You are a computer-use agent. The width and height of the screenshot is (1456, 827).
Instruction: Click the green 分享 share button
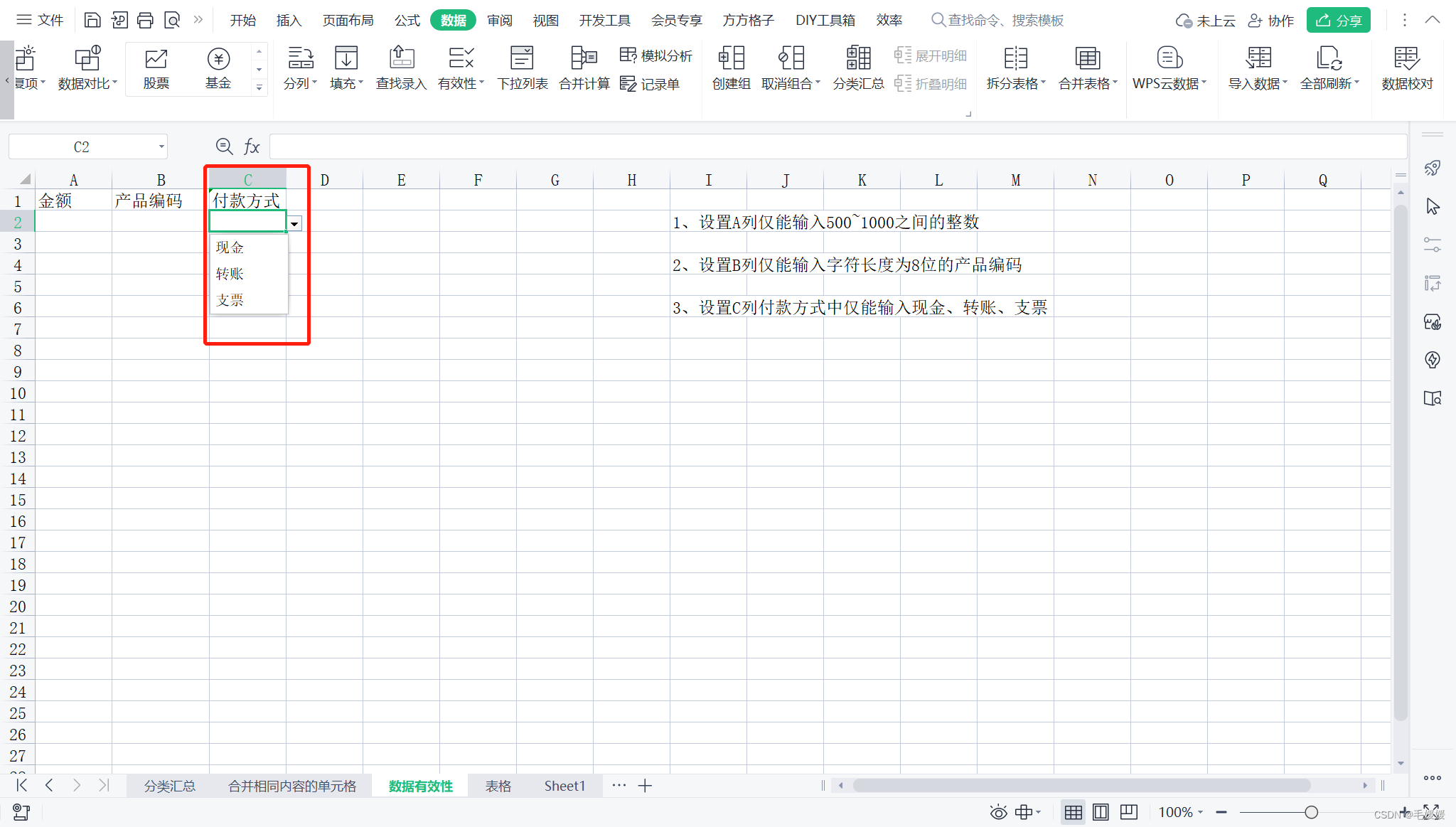coord(1338,20)
